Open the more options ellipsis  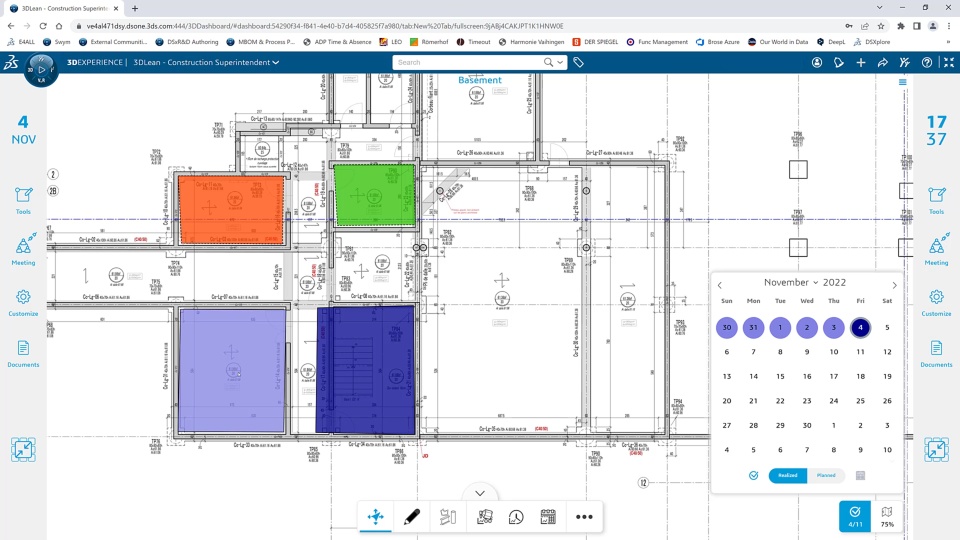pos(584,517)
